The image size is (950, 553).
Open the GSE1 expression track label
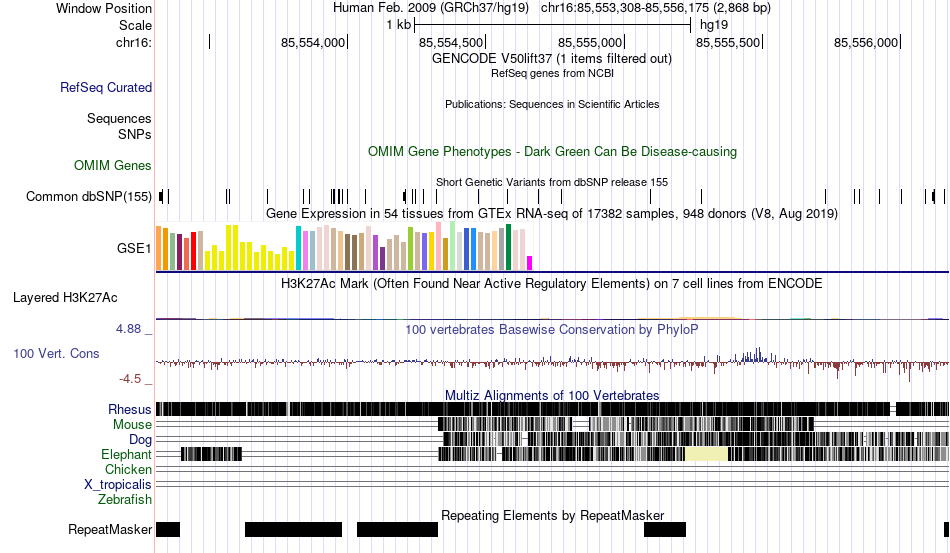click(x=134, y=248)
